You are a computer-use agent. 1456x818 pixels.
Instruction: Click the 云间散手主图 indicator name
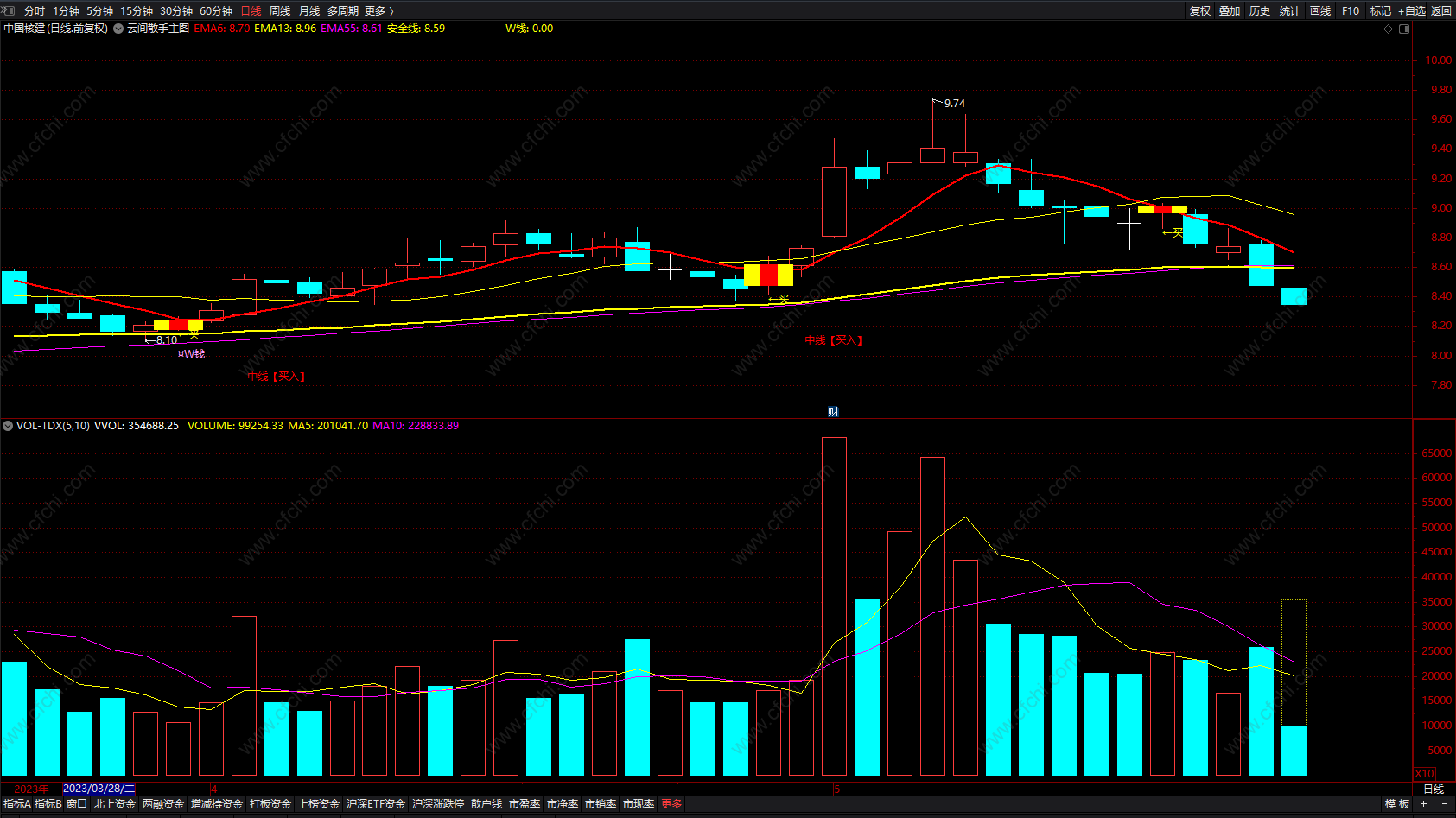(x=158, y=29)
